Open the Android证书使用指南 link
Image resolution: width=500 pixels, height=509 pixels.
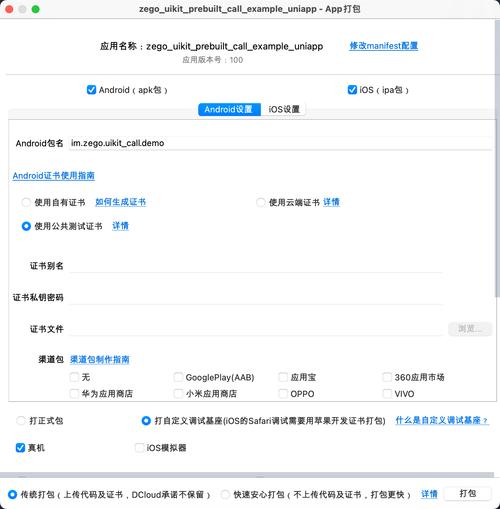(54, 176)
